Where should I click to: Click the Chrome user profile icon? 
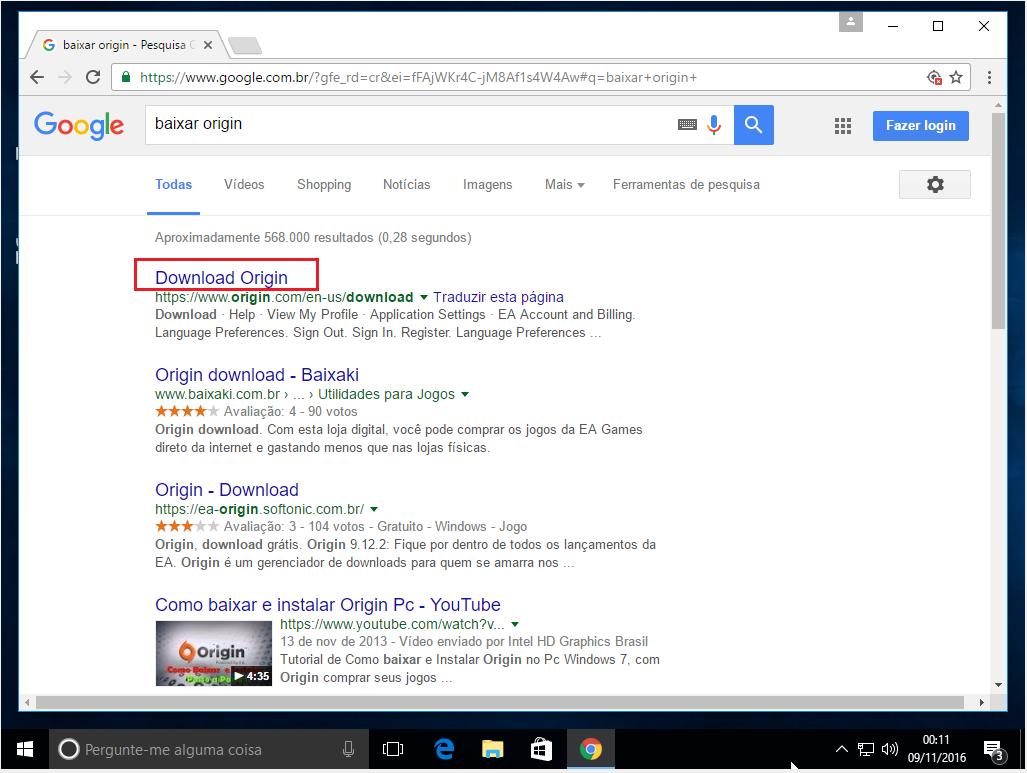coord(850,22)
